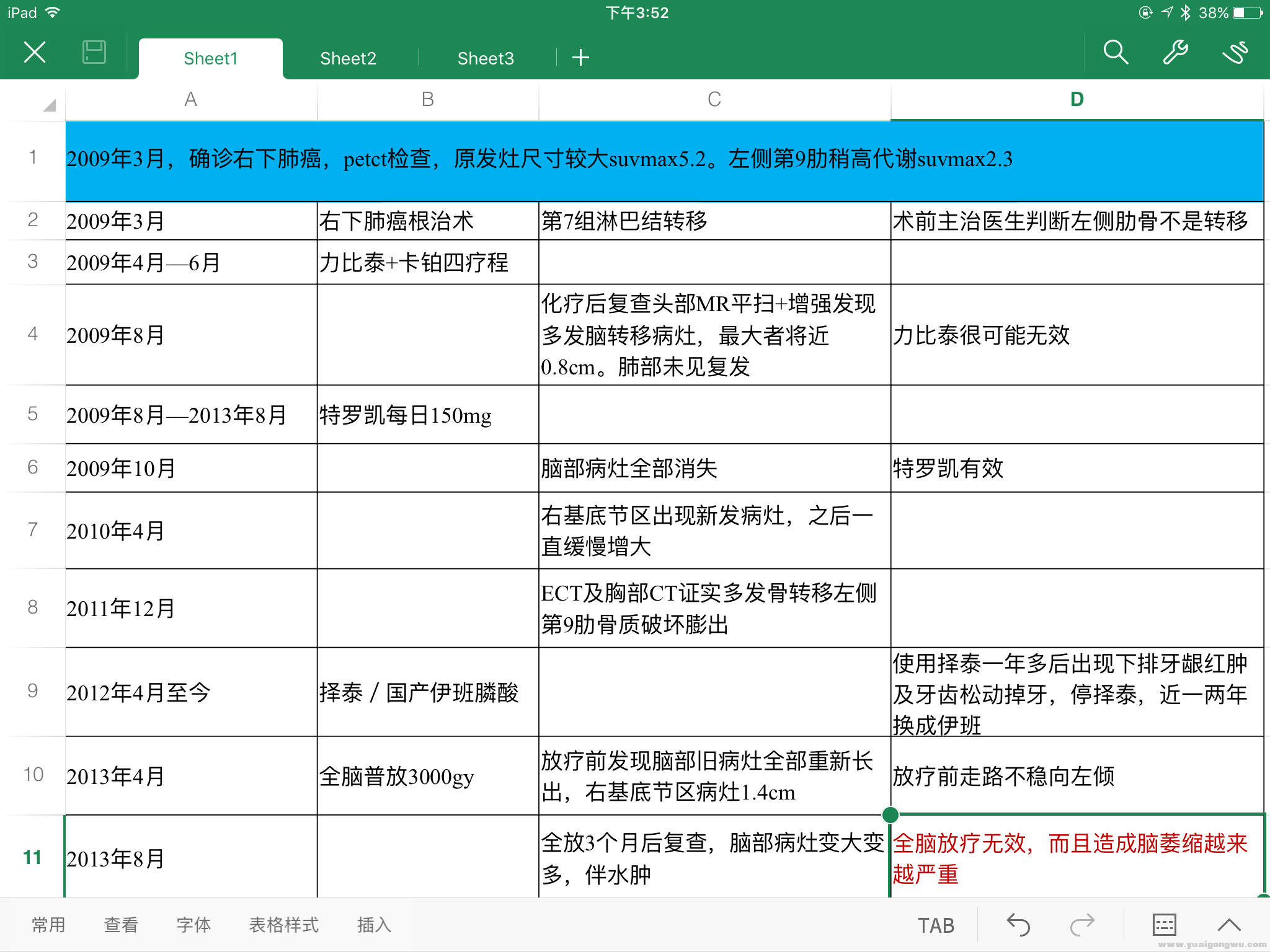This screenshot has width=1270, height=952.
Task: Select red text cell '全脑放疗无效'
Action: (x=1077, y=858)
